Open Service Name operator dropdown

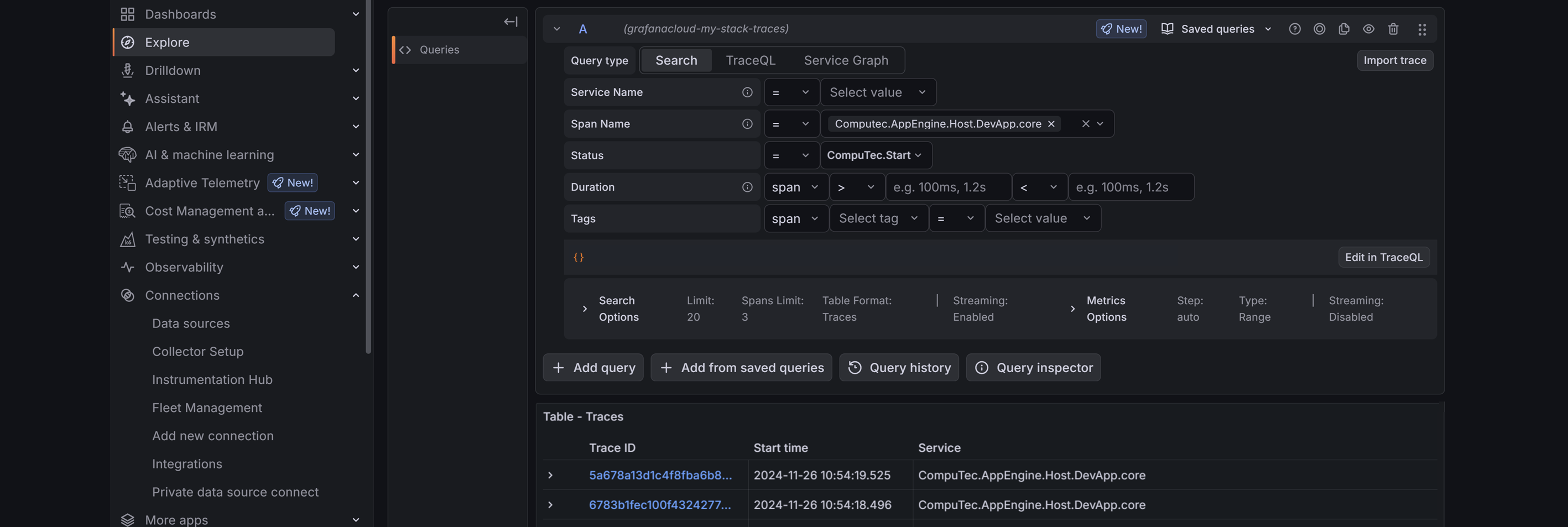(x=791, y=92)
